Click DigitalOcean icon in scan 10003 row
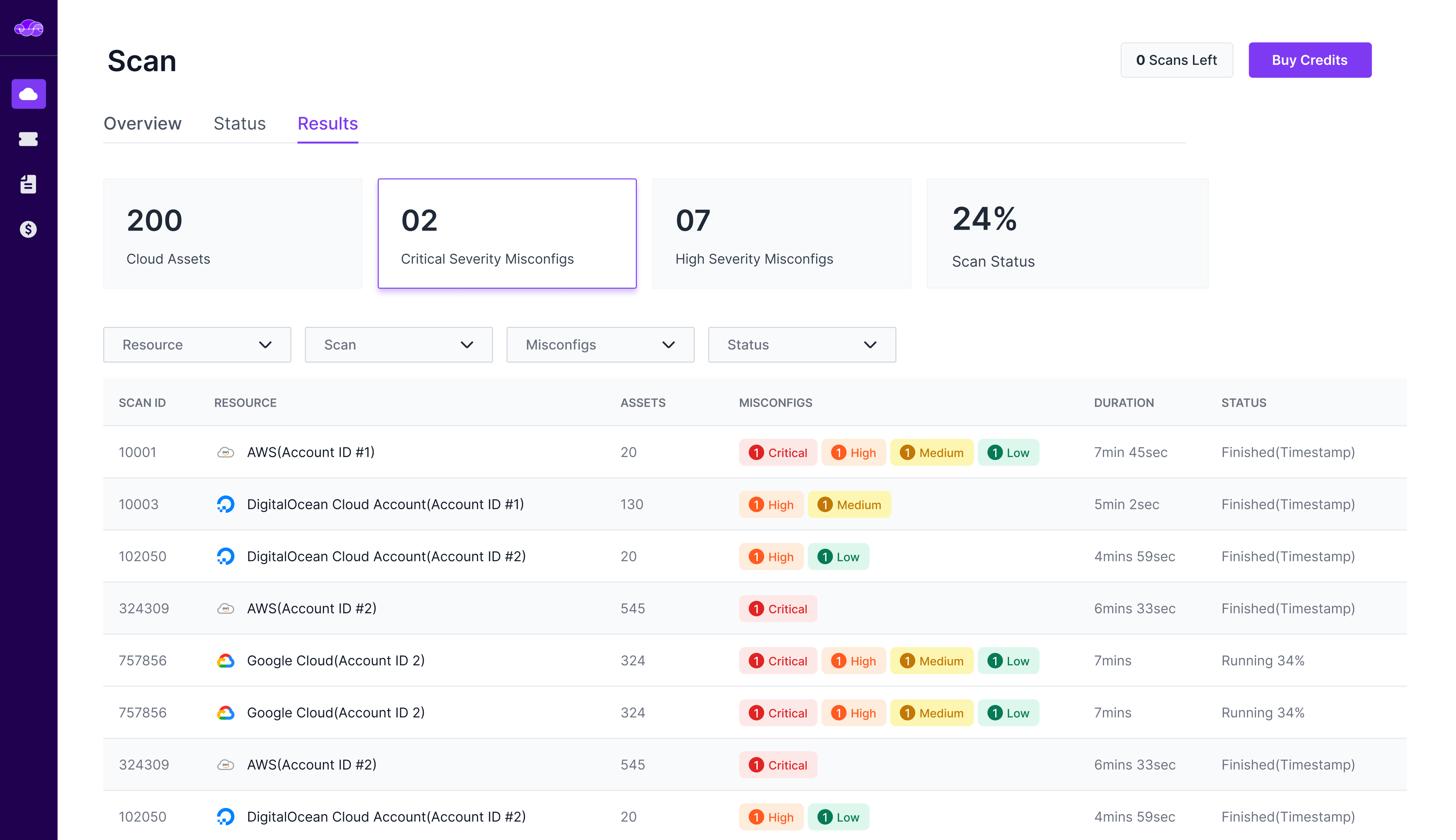This screenshot has height=840, width=1456. pyautogui.click(x=225, y=504)
